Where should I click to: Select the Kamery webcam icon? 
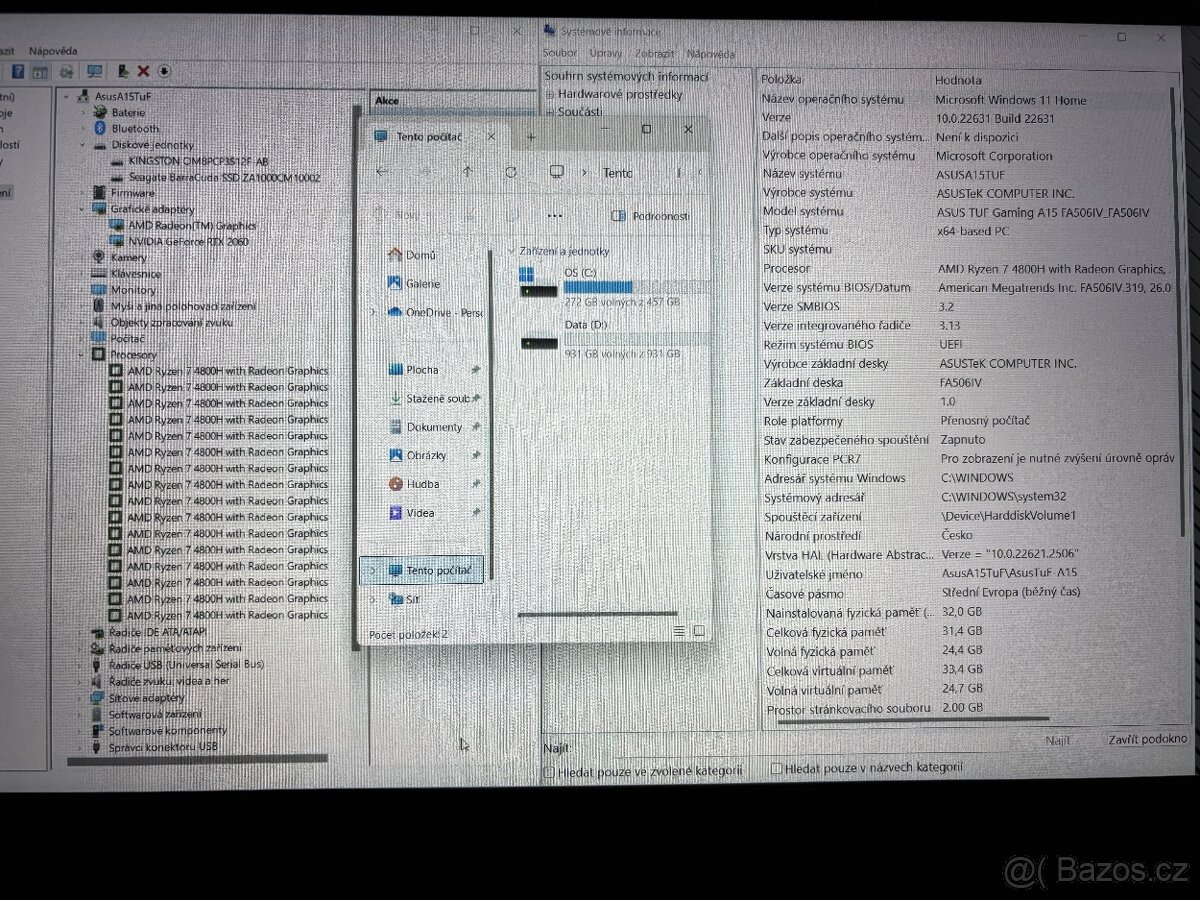pos(99,257)
